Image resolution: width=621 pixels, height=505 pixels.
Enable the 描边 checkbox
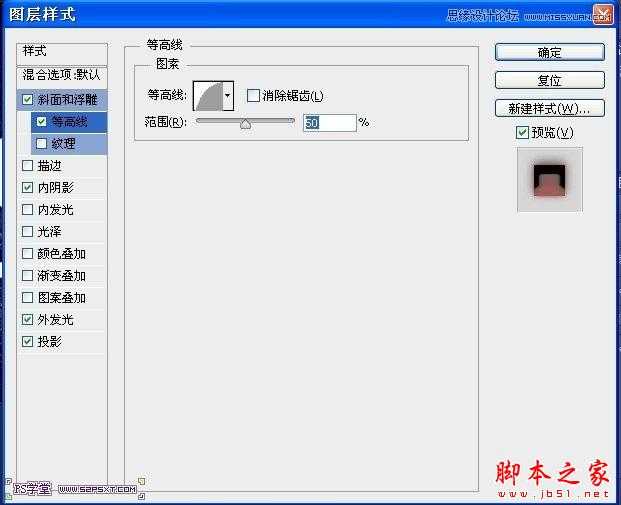coord(27,166)
